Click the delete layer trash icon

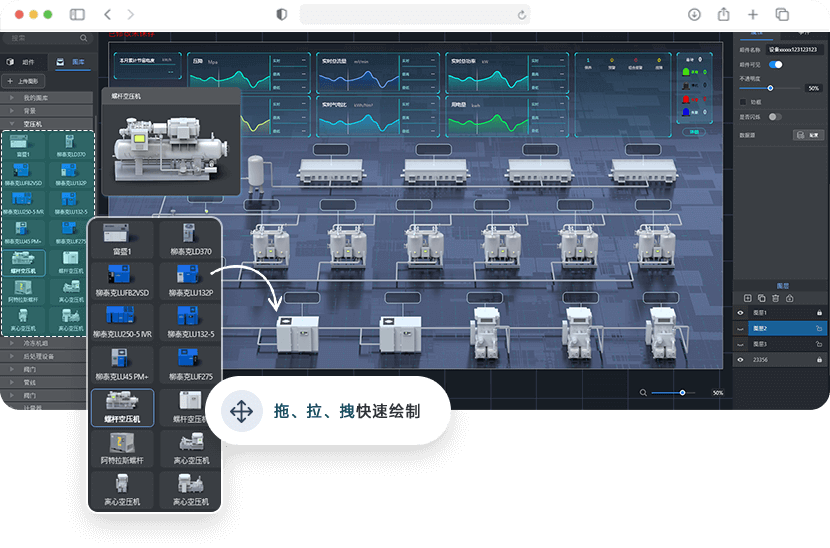click(776, 298)
